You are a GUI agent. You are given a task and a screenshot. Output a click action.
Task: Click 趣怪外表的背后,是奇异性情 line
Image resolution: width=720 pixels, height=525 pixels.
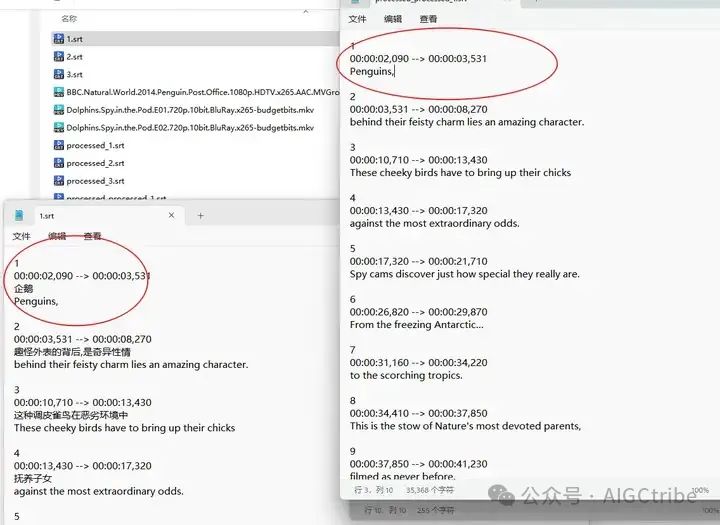pyautogui.click(x=72, y=352)
